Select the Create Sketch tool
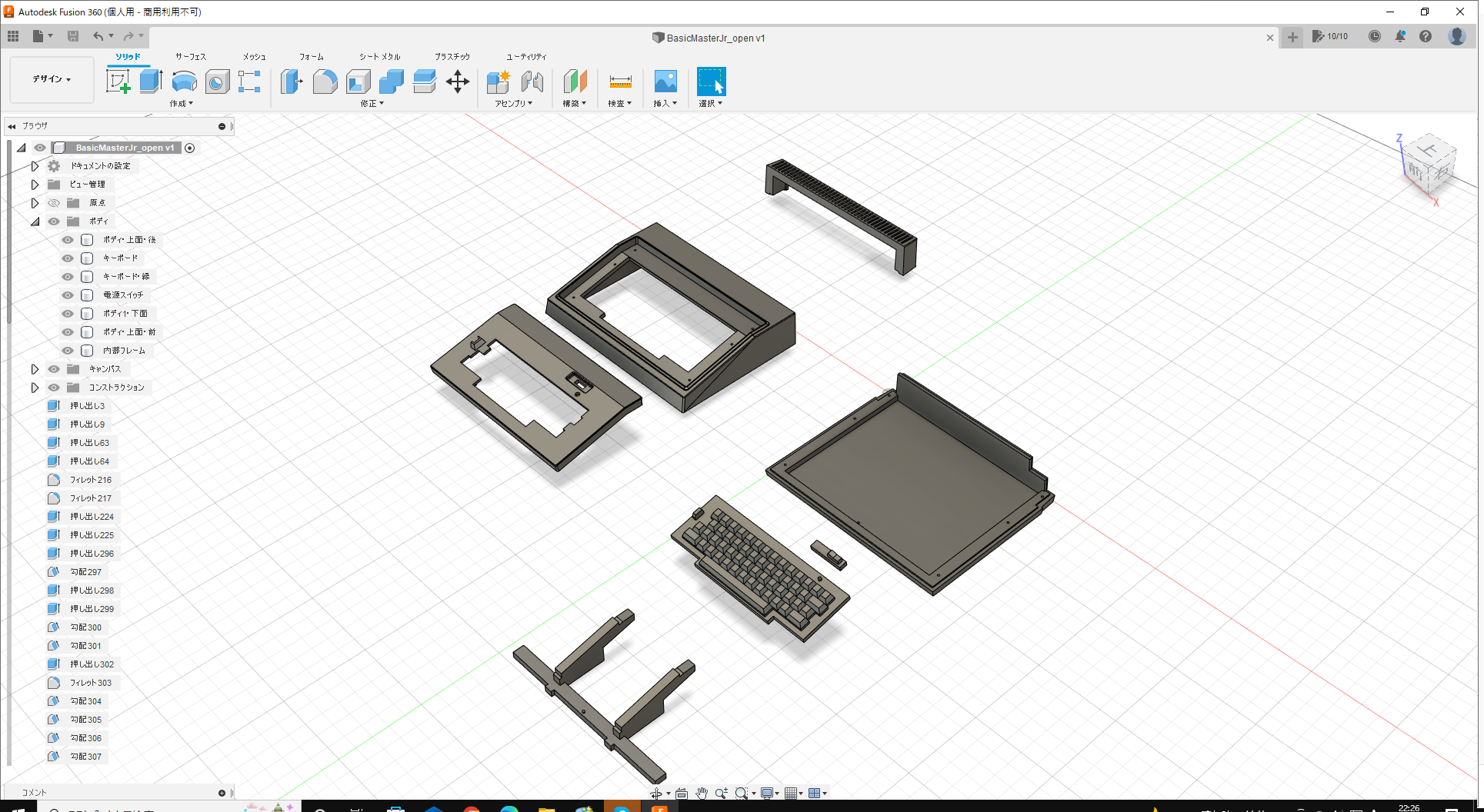Viewport: 1484px width, 812px height. (x=117, y=81)
